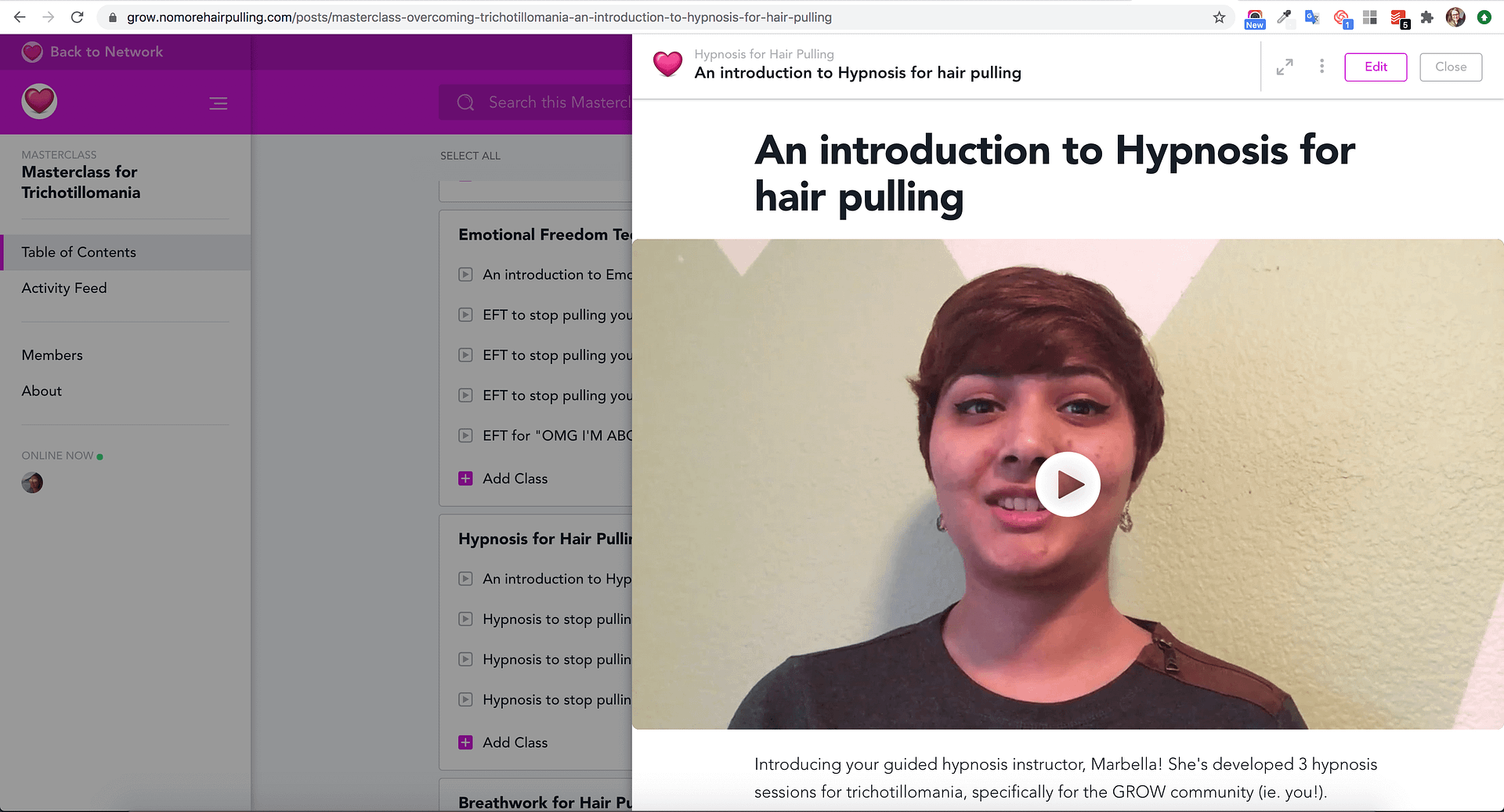Click the Google Translate extension icon

(x=1312, y=17)
